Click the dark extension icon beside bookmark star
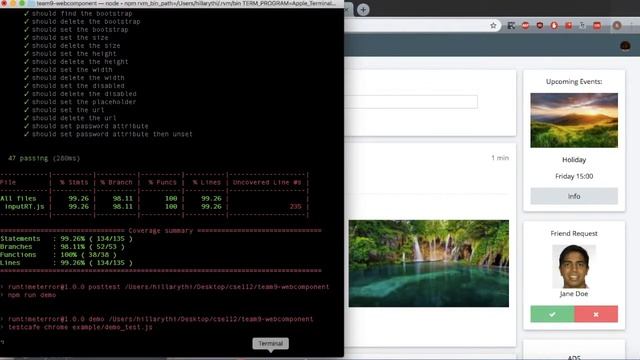 pyautogui.click(x=511, y=26)
